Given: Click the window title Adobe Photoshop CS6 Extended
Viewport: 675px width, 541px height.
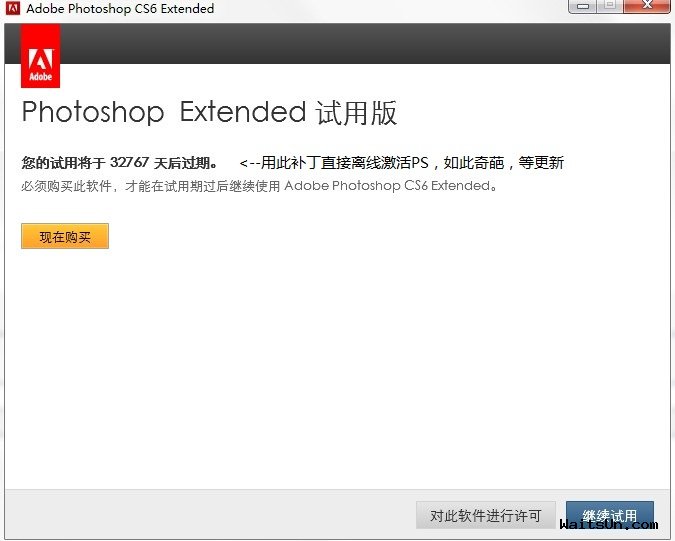Looking at the screenshot, I should [120, 8].
